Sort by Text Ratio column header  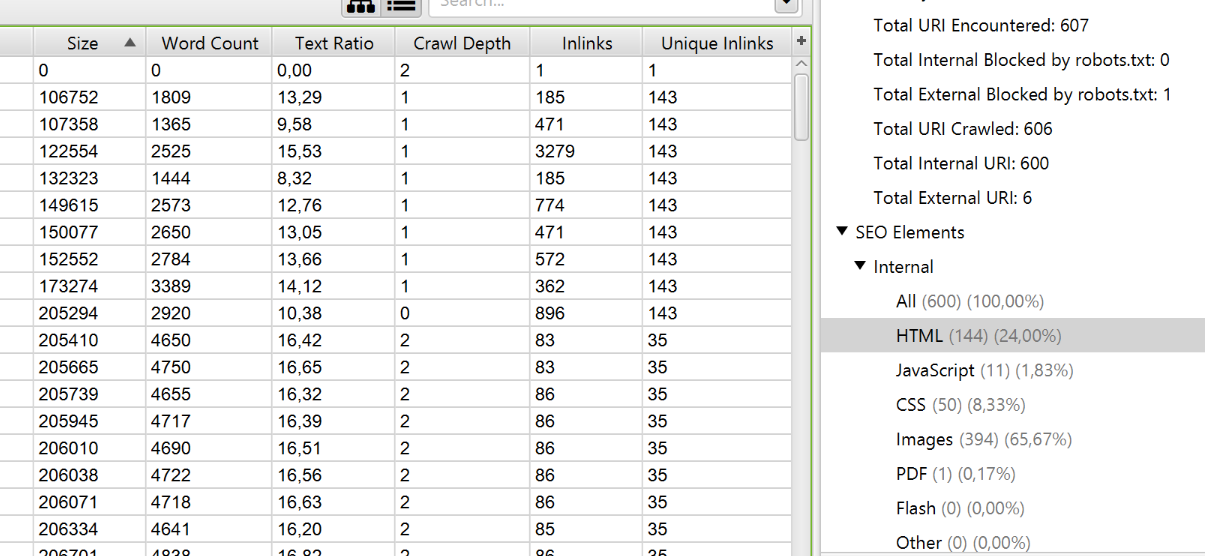coord(334,43)
